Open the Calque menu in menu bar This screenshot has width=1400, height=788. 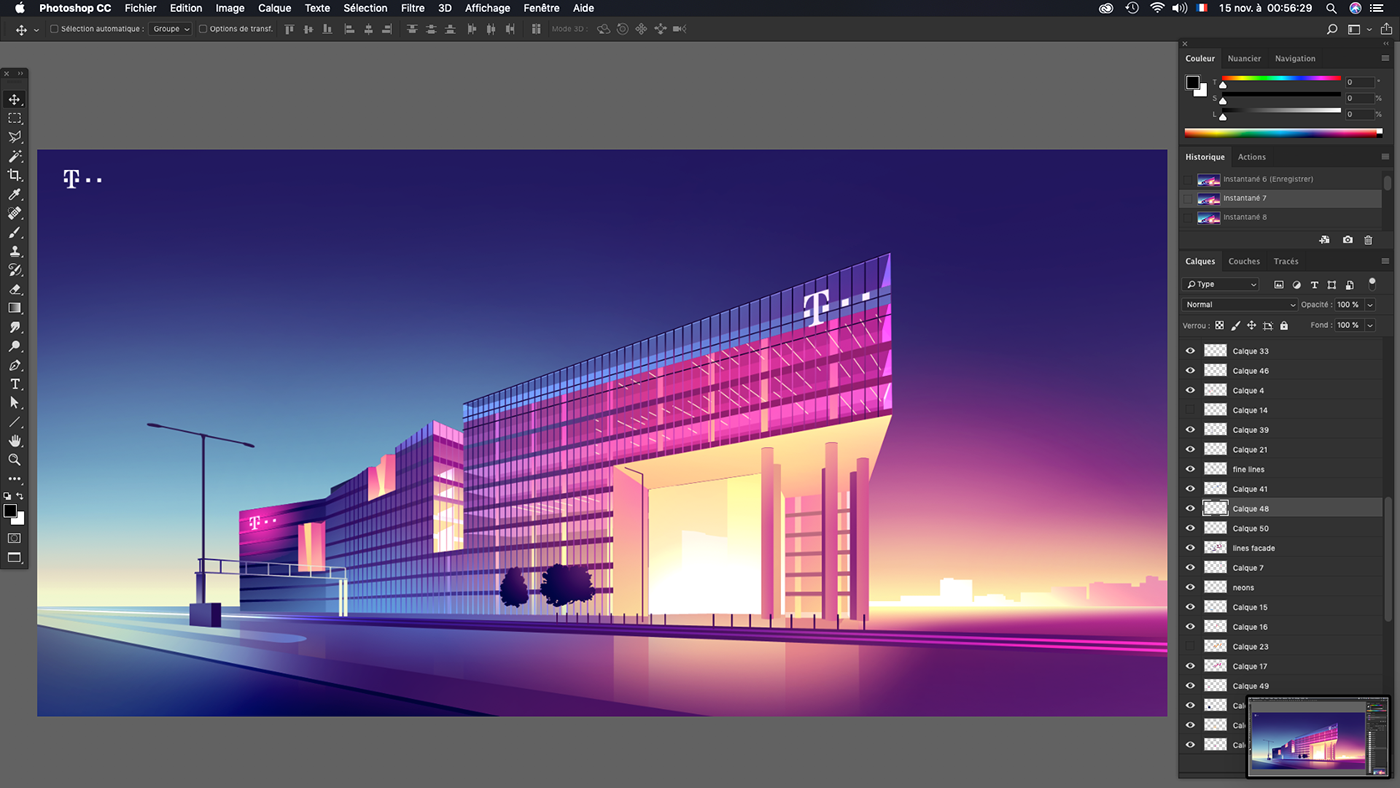tap(274, 8)
